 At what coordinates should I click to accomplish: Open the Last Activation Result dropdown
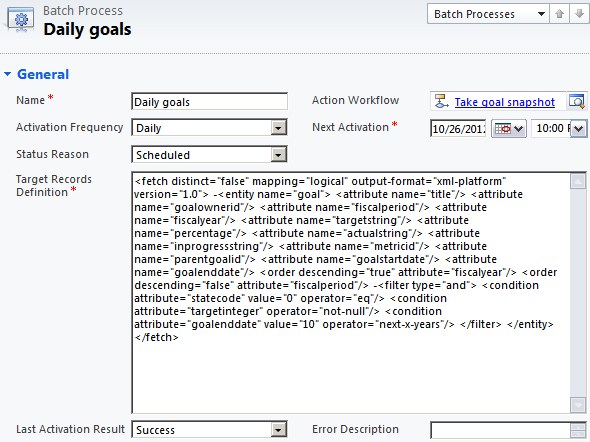pyautogui.click(x=278, y=430)
